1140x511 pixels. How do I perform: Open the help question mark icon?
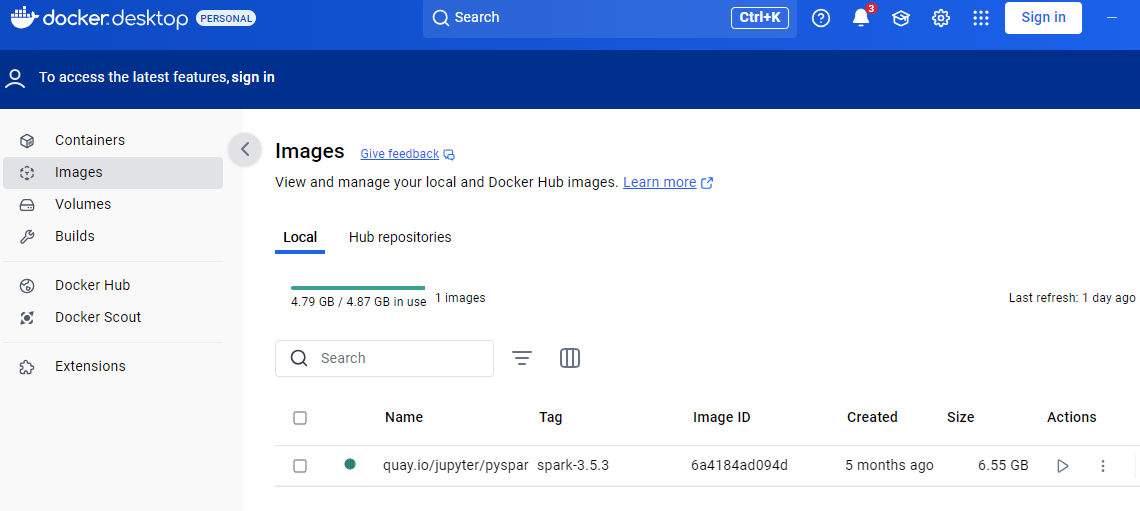tap(821, 18)
